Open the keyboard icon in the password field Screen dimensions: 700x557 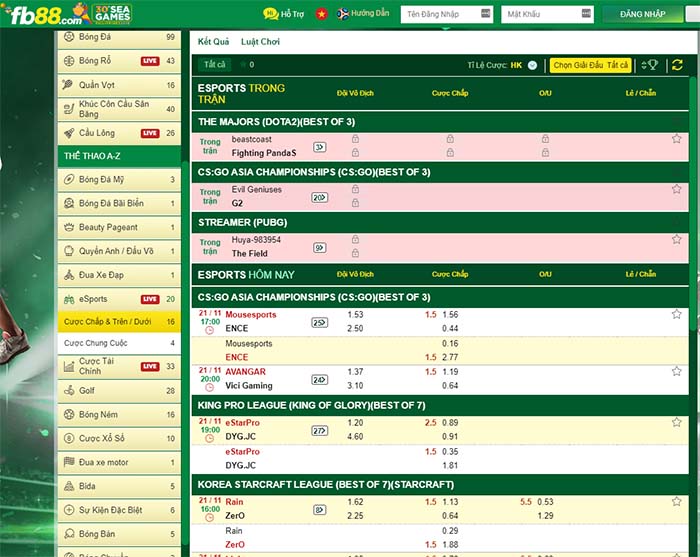(x=587, y=13)
